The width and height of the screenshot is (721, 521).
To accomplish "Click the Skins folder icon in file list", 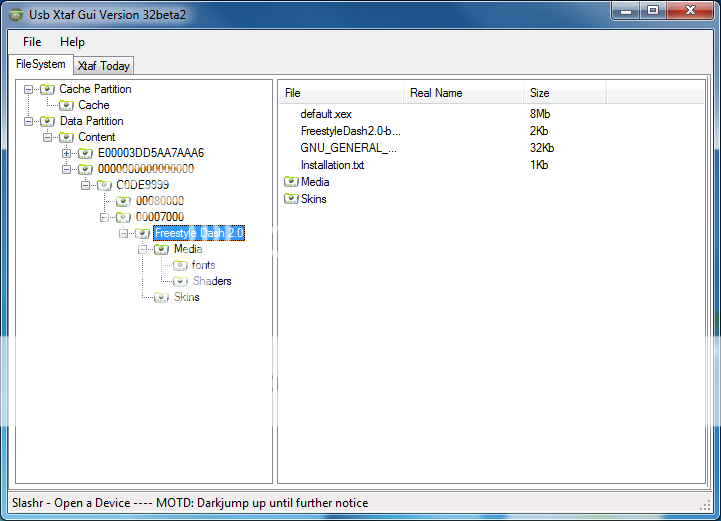I will pos(291,199).
